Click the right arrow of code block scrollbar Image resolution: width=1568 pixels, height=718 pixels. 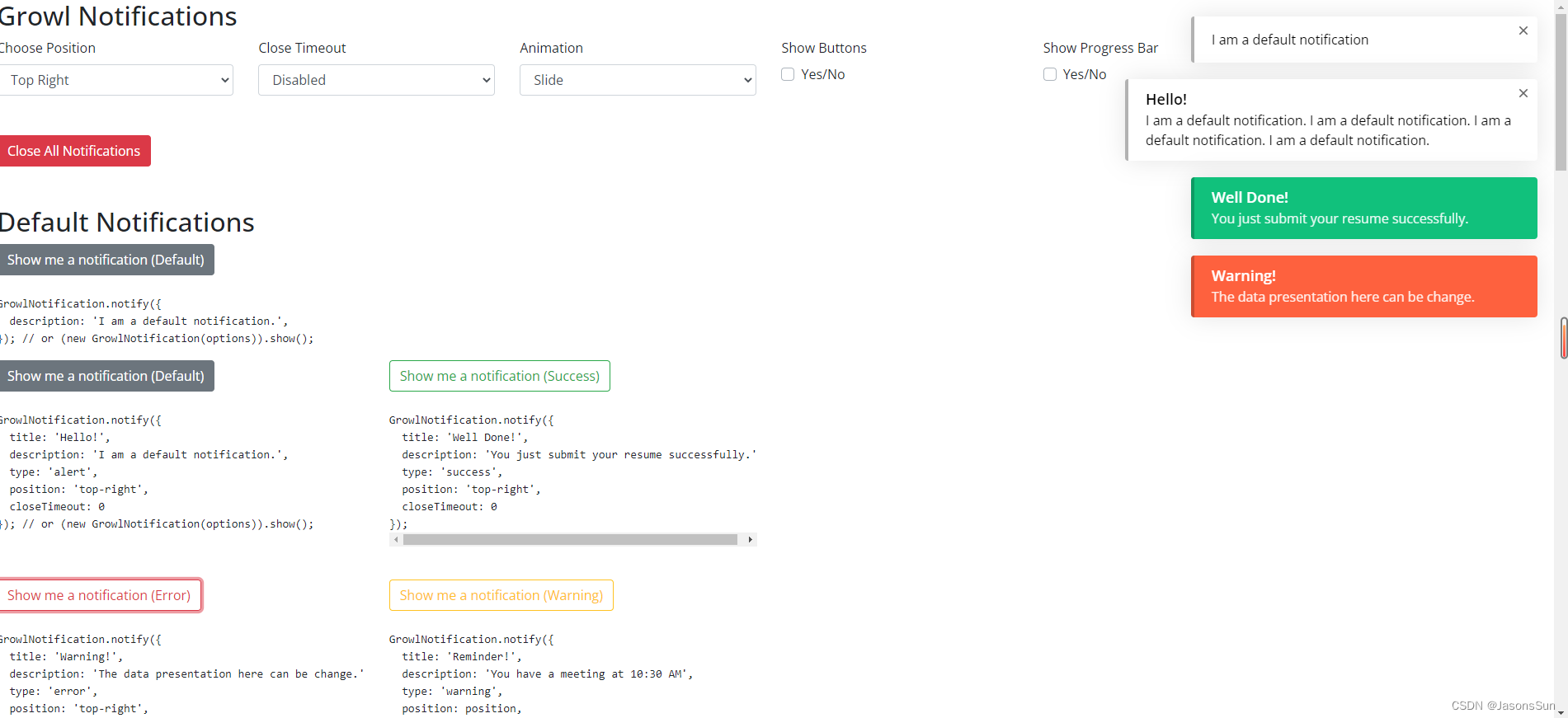750,540
